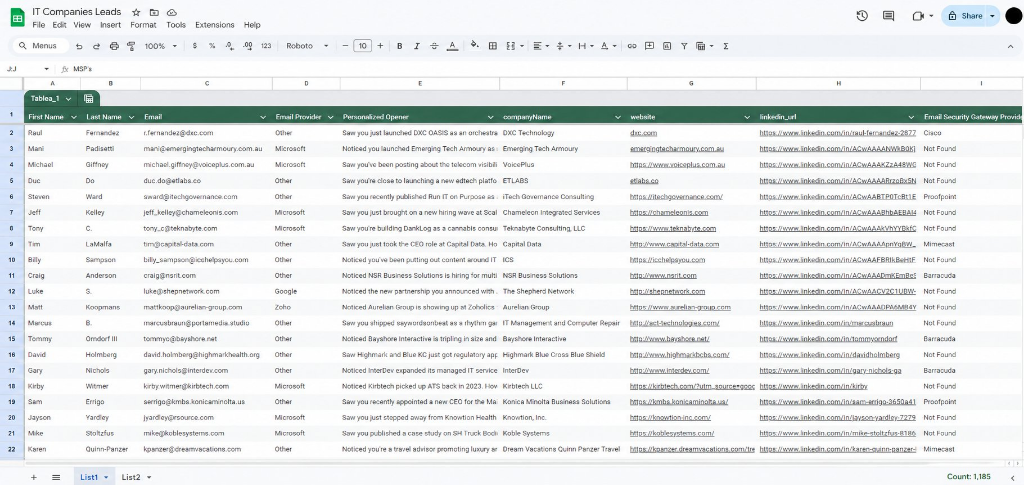Open the name box dropdown
Screen dimensions: 1024x485
[46, 69]
